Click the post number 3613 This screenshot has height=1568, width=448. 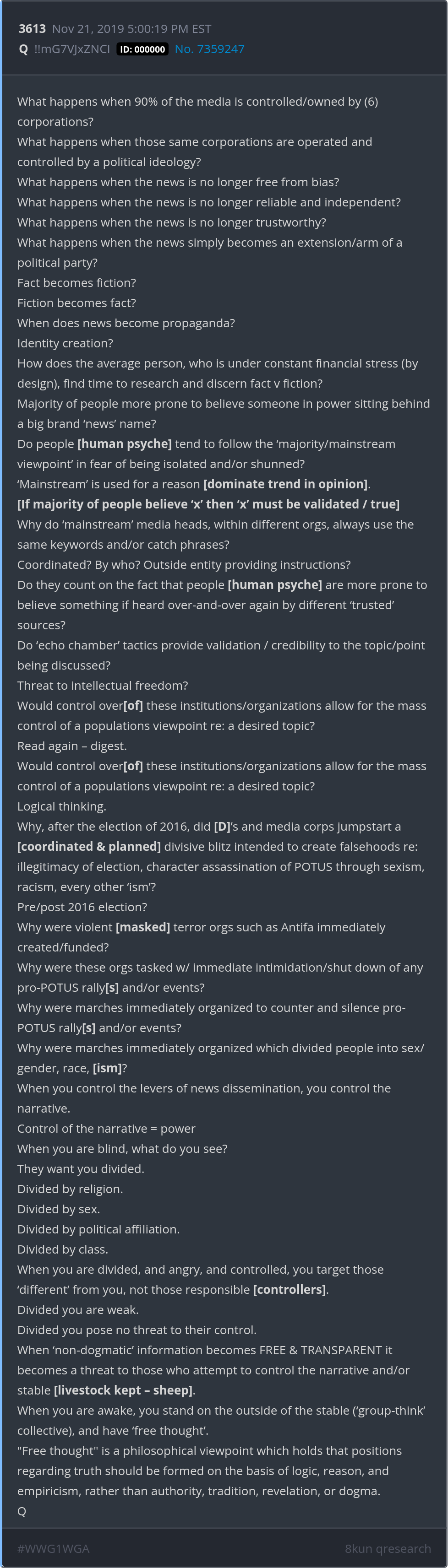pos(32,29)
